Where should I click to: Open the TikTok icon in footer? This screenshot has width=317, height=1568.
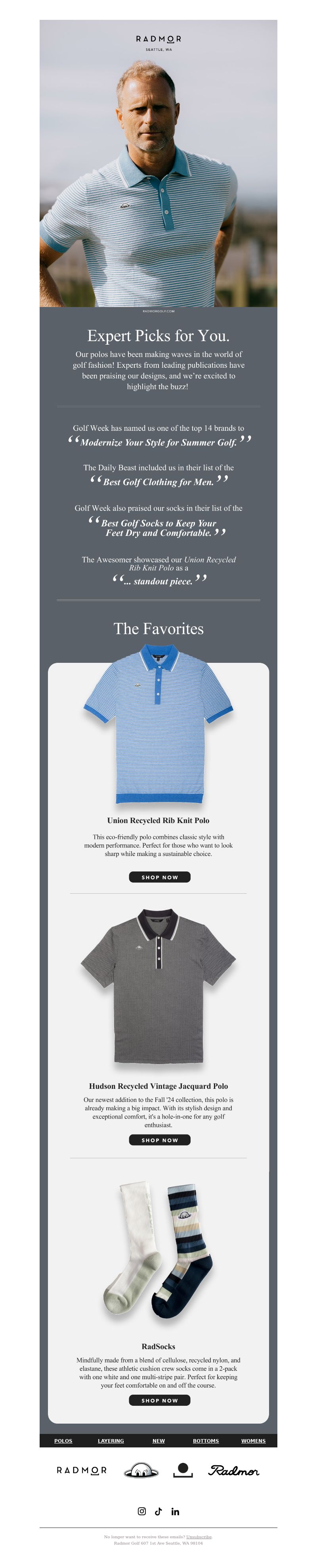(158, 1511)
